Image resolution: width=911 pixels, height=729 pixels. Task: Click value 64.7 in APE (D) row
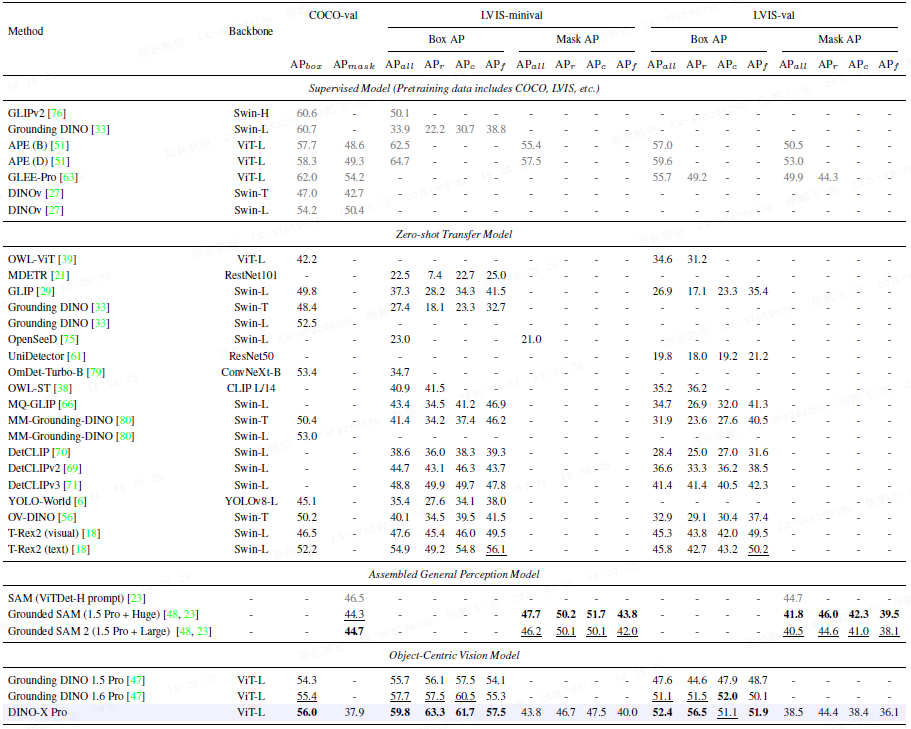pos(400,161)
